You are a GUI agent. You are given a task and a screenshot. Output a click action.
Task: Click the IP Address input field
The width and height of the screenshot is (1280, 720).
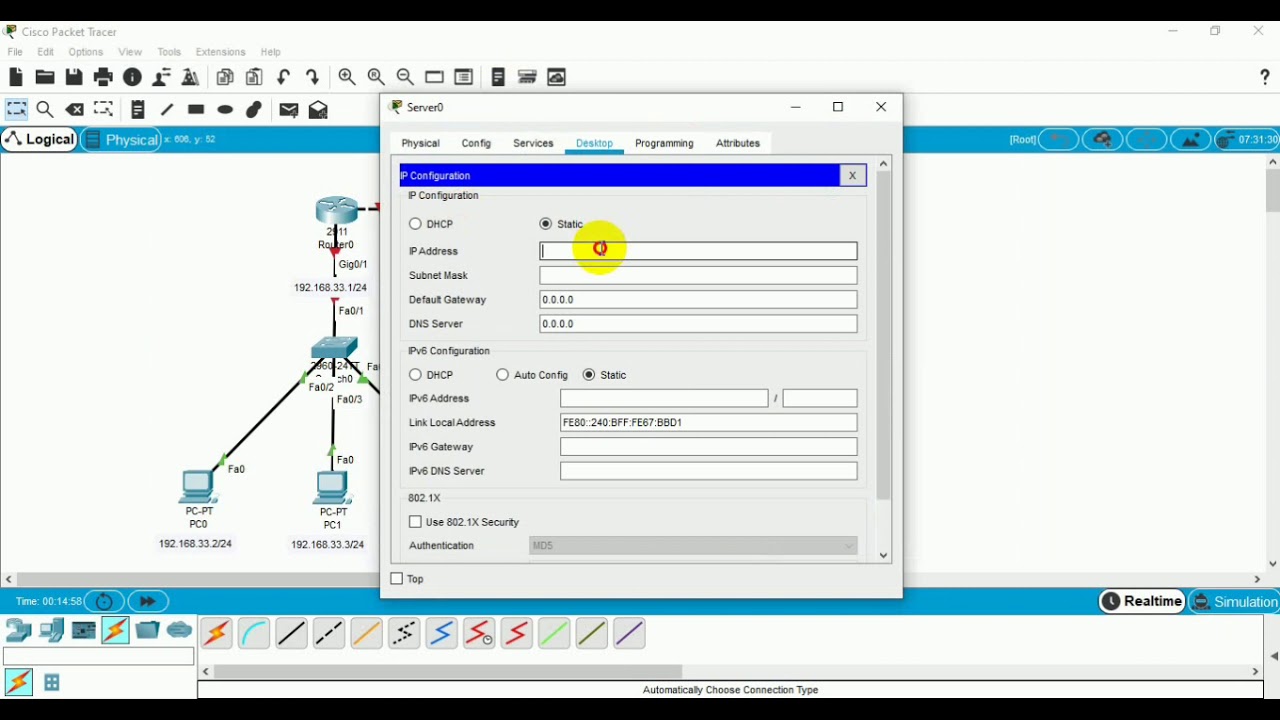(x=698, y=251)
